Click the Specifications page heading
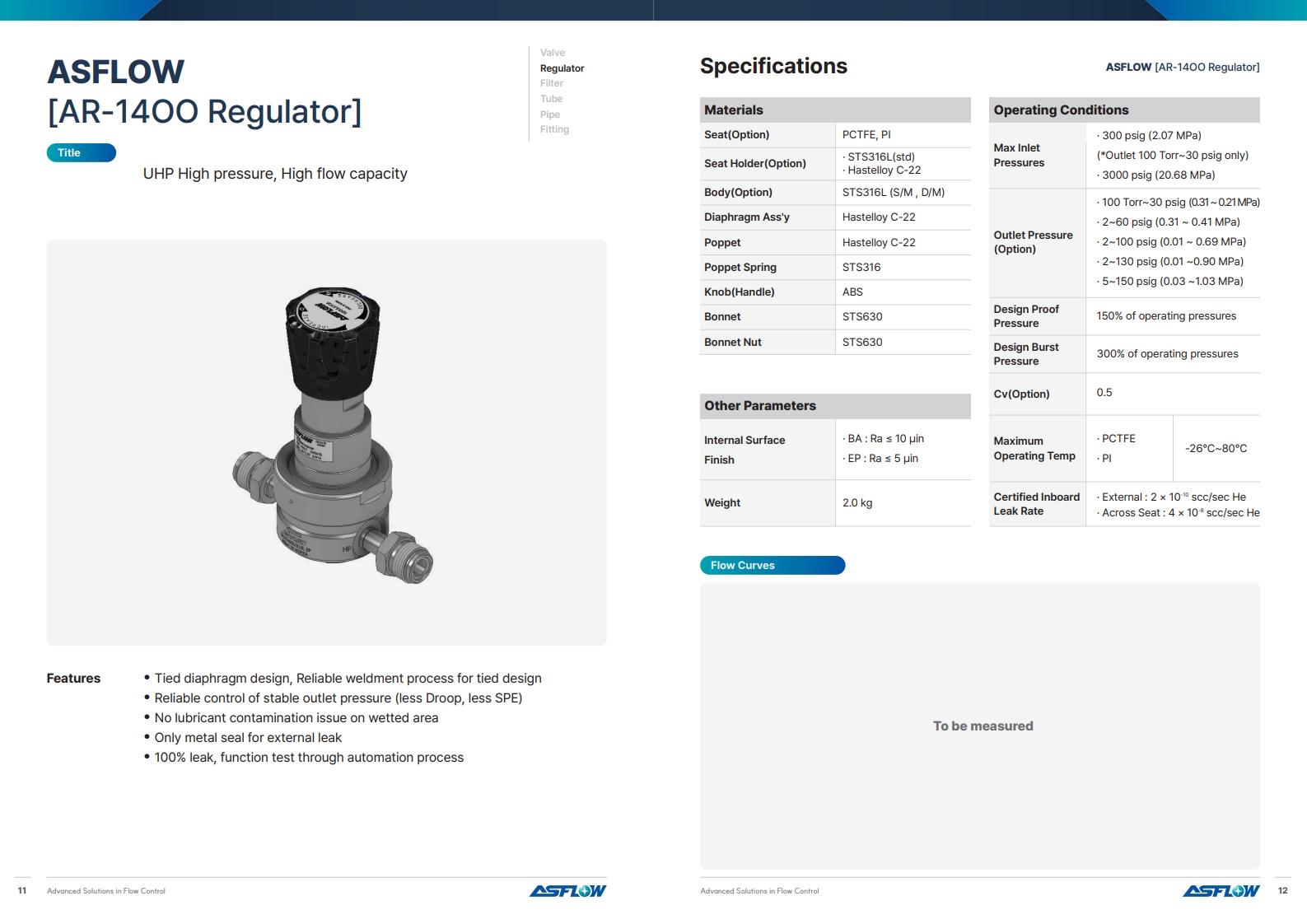 [773, 67]
